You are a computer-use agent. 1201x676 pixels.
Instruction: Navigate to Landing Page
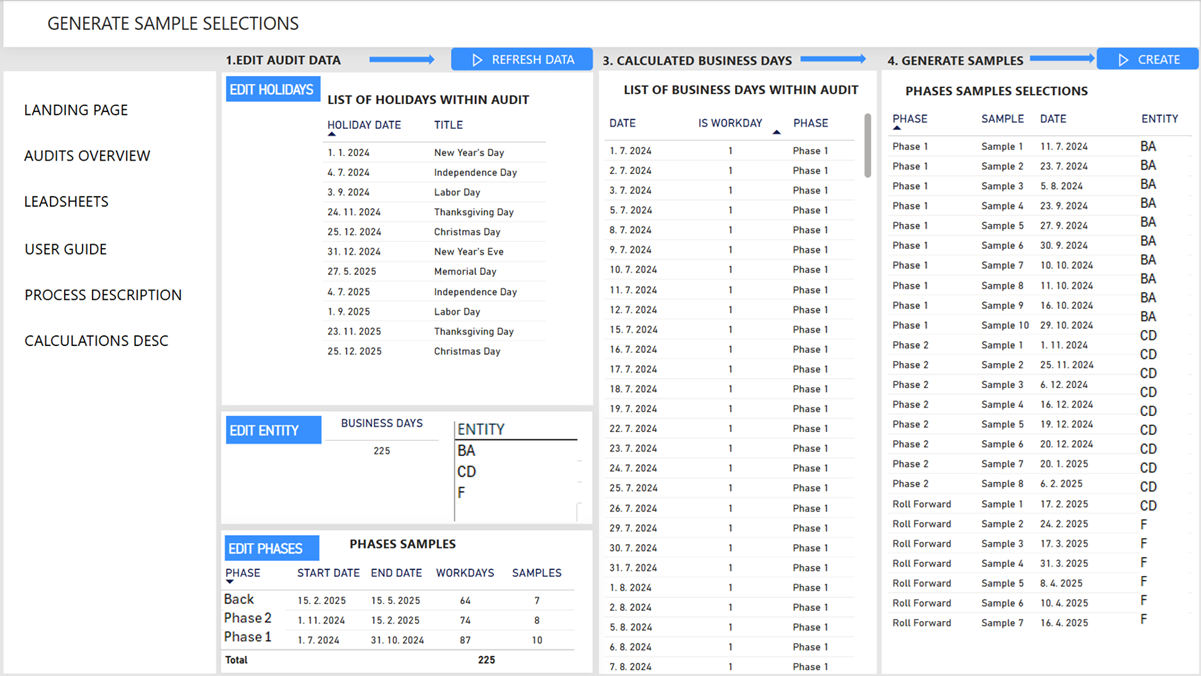(76, 110)
